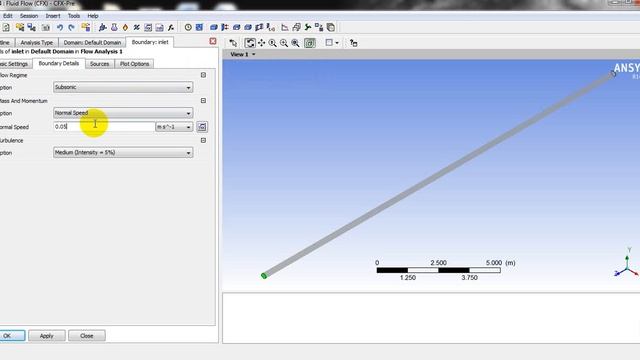Open the Medium (Intensity = 5%) dropdown
Image resolution: width=640 pixels, height=360 pixels.
(x=123, y=153)
